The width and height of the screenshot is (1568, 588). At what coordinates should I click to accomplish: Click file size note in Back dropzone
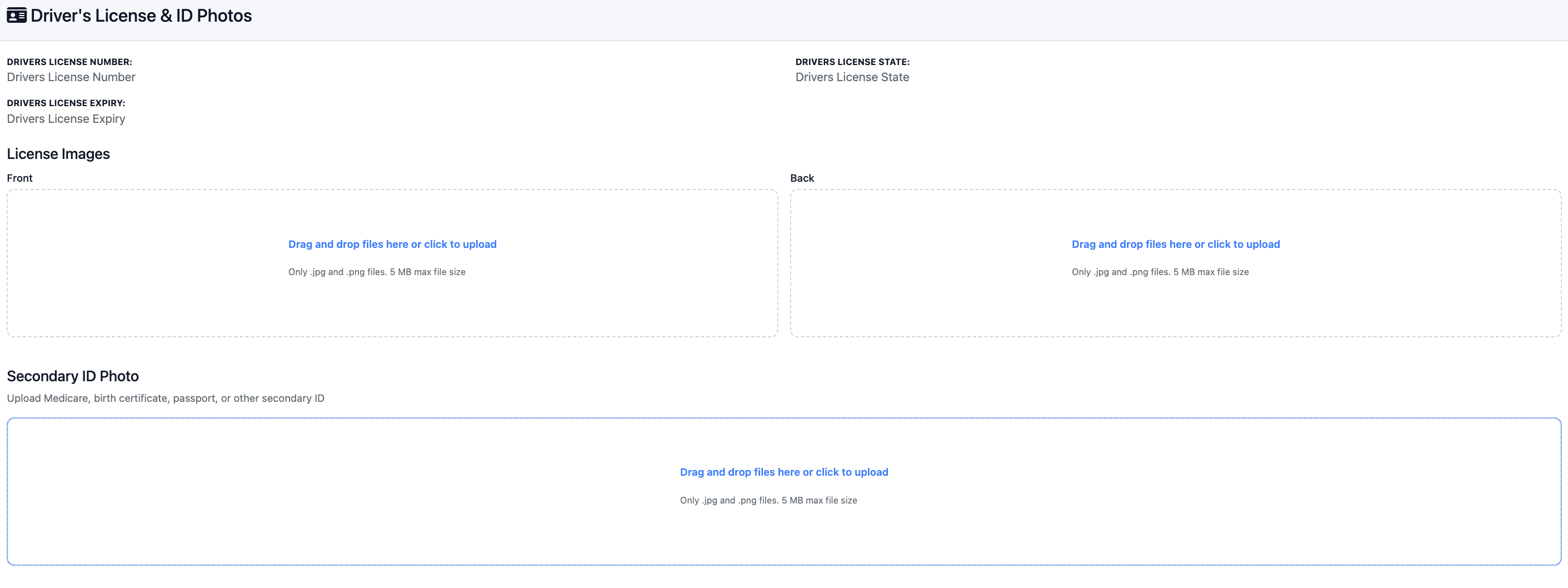pos(1160,272)
